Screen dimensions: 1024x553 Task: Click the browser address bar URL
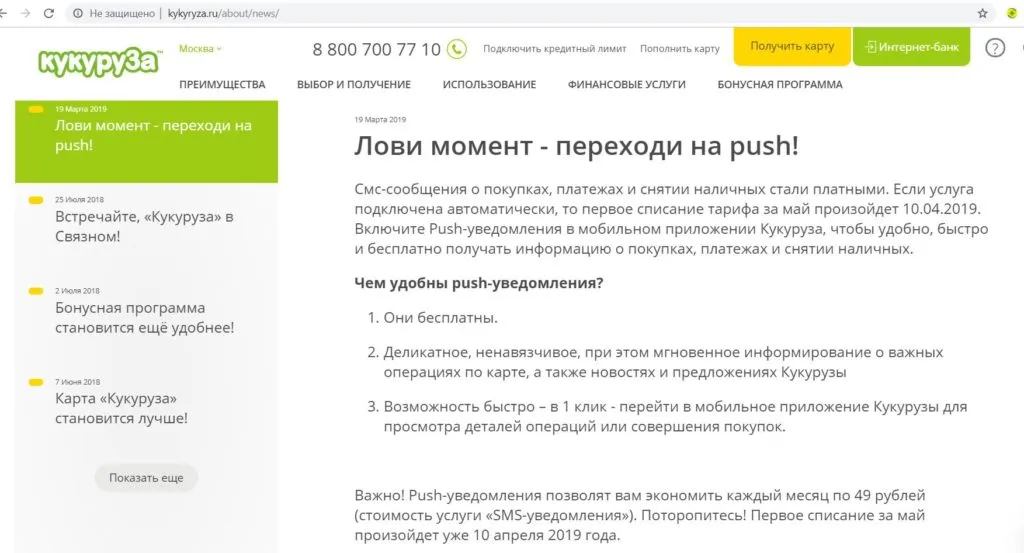pos(223,13)
